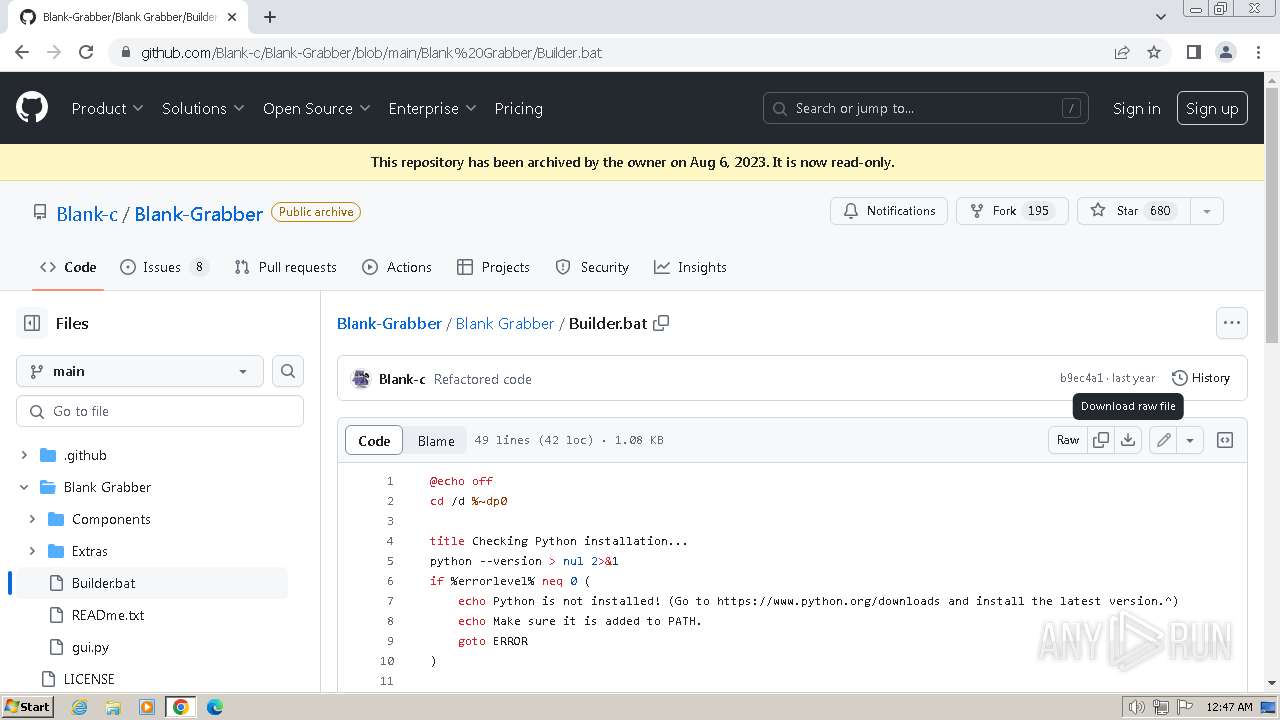The height and width of the screenshot is (720, 1280).
Task: Open the Security tab
Action: [592, 267]
